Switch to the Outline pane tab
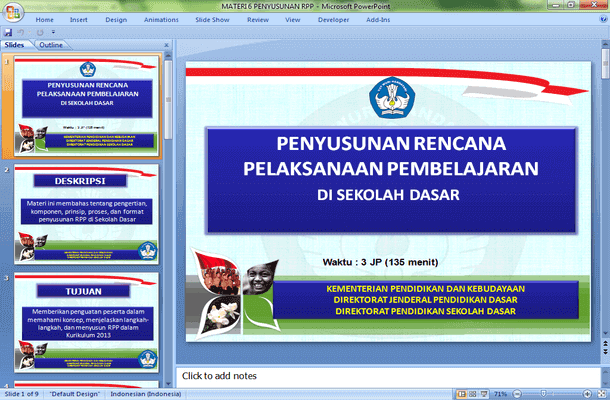 click(51, 45)
